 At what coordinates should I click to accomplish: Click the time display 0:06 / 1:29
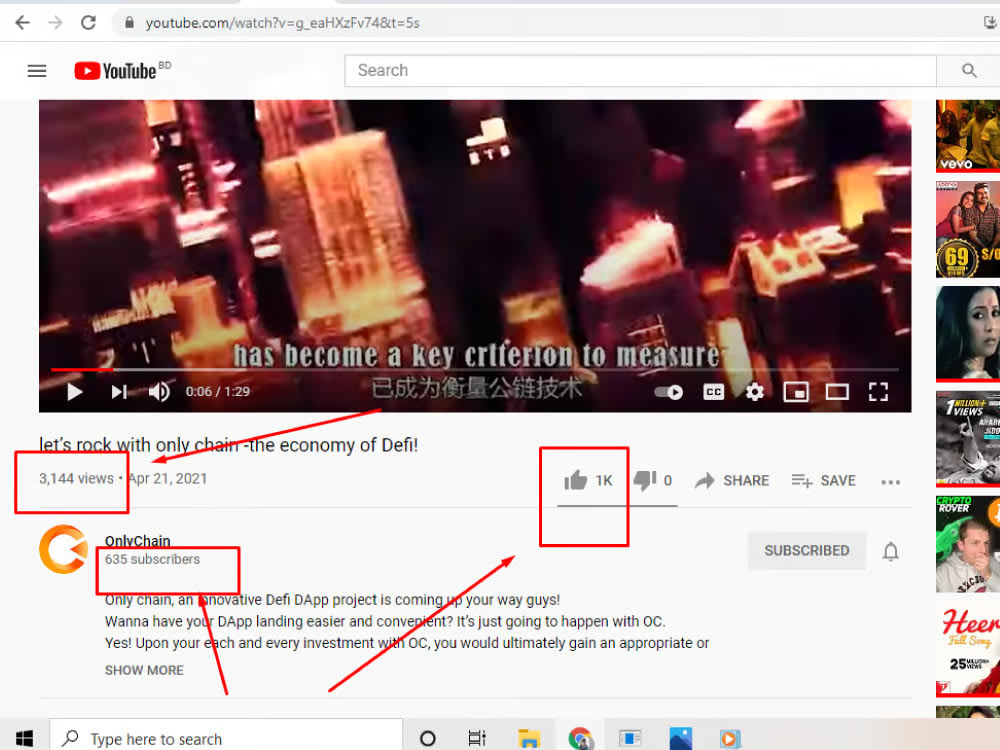coord(217,392)
